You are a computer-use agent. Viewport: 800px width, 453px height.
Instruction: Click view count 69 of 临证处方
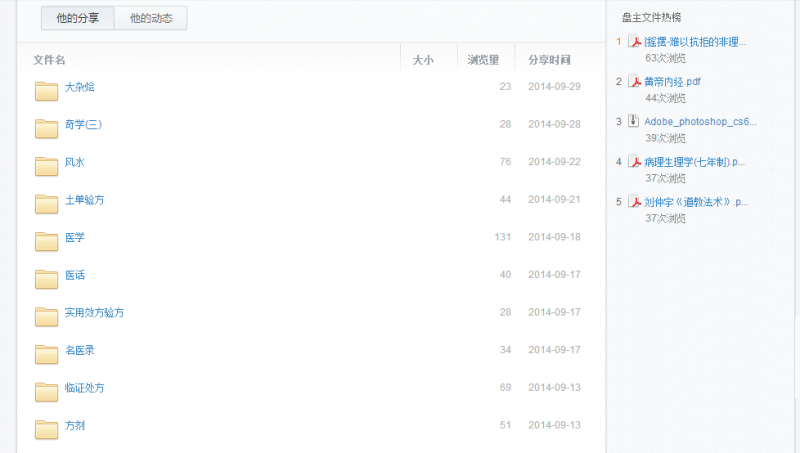point(505,388)
